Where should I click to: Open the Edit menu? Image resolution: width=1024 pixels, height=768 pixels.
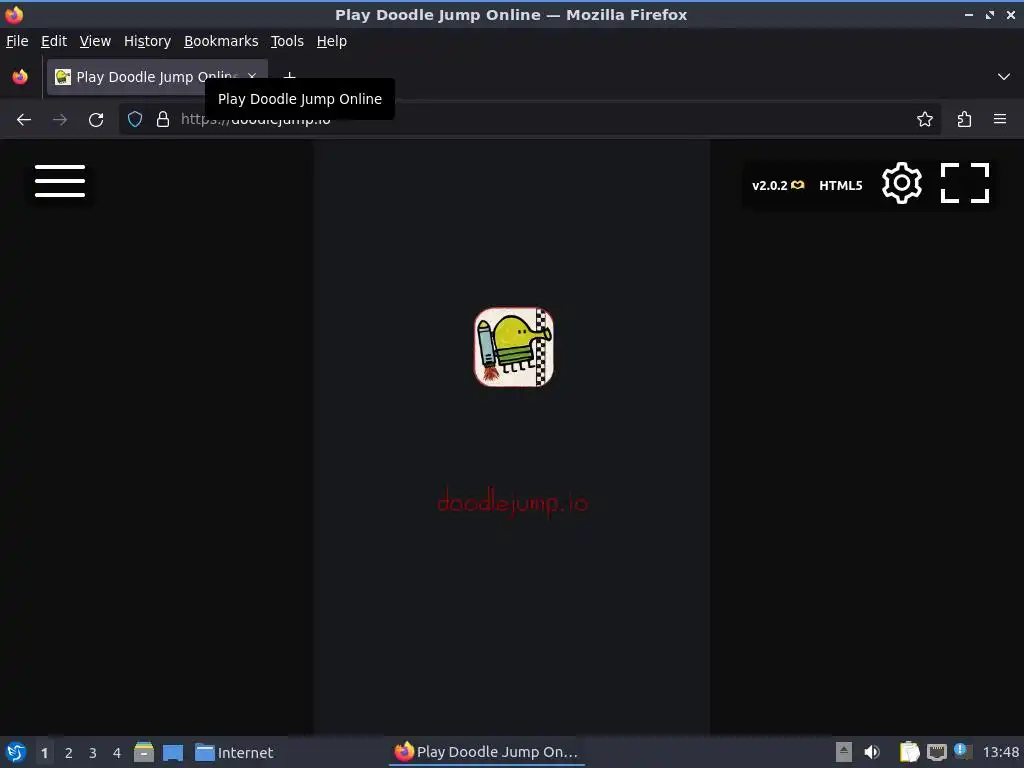click(x=54, y=41)
